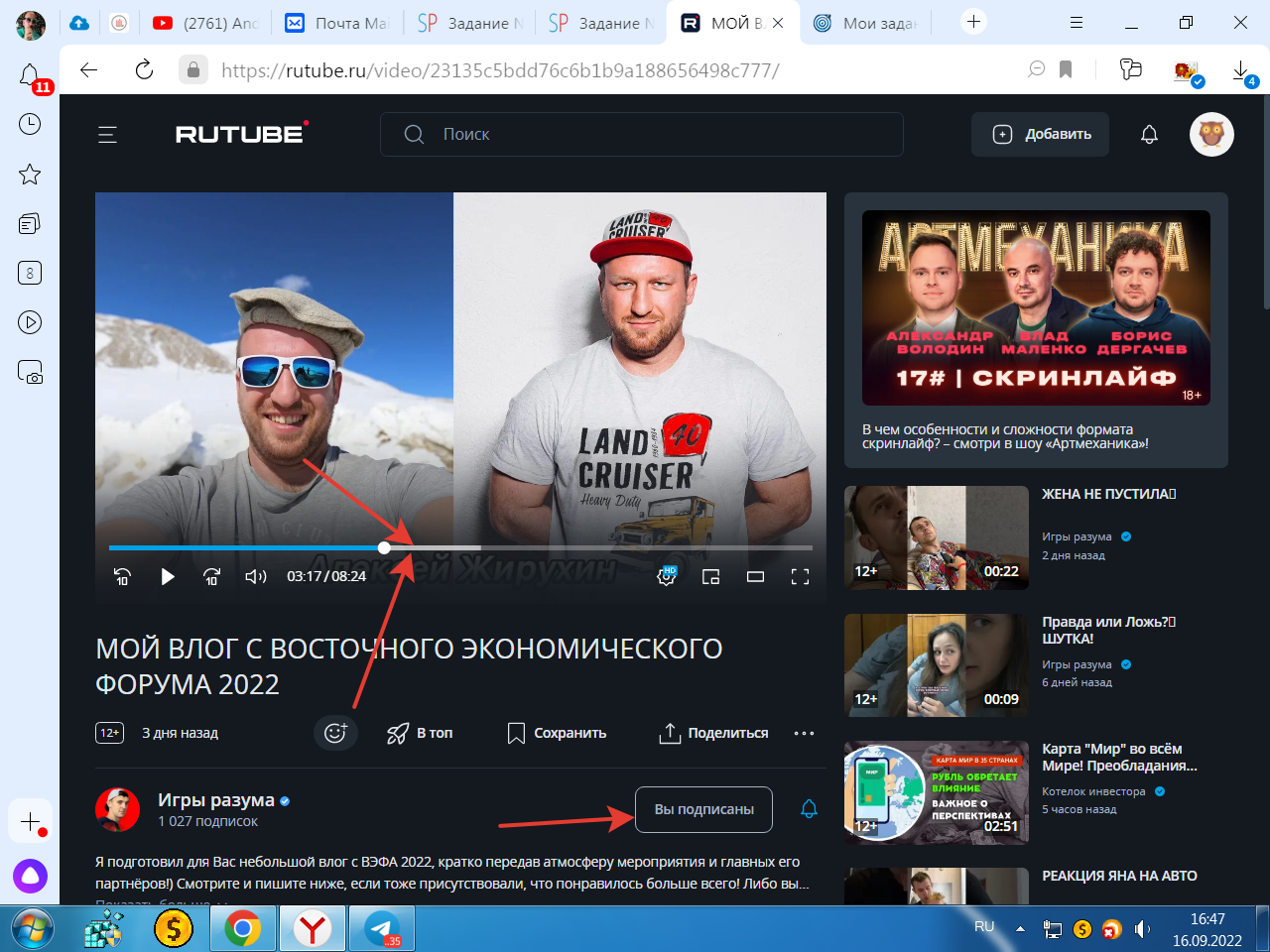Click the video time 03:17 / 08:24 display

pyautogui.click(x=326, y=576)
